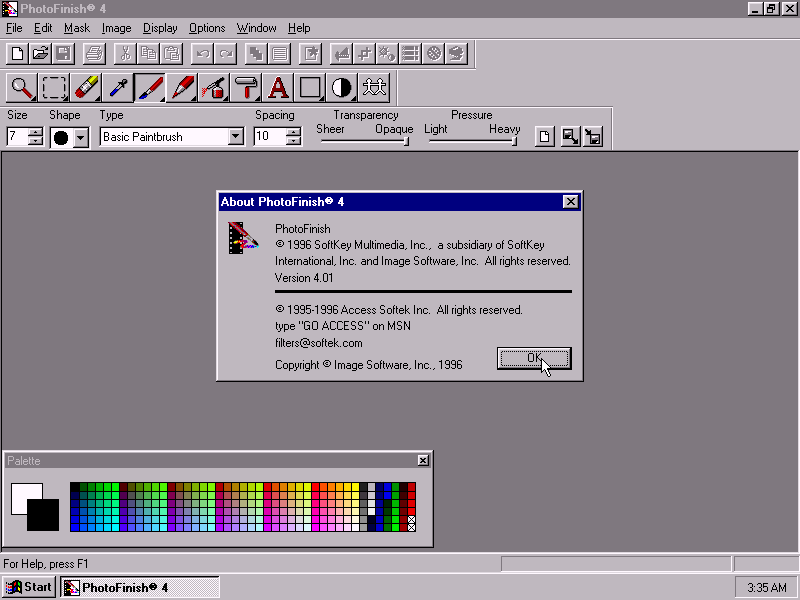The height and width of the screenshot is (600, 800).
Task: Click the Open folder toolbar icon
Action: coord(40,54)
